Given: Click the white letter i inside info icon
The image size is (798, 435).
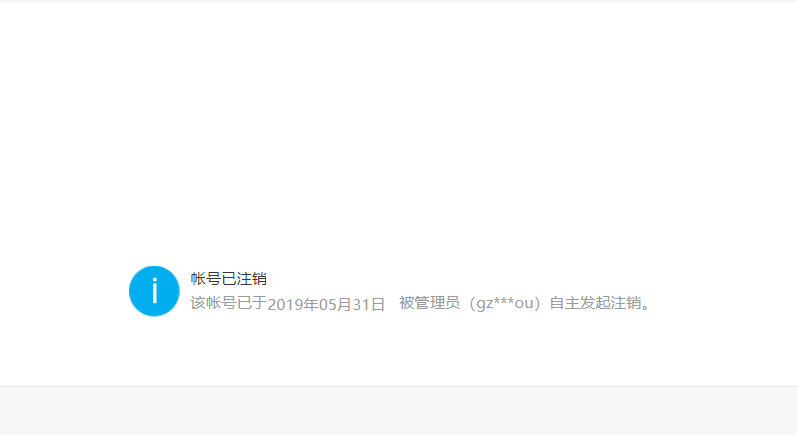Looking at the screenshot, I should tap(154, 291).
